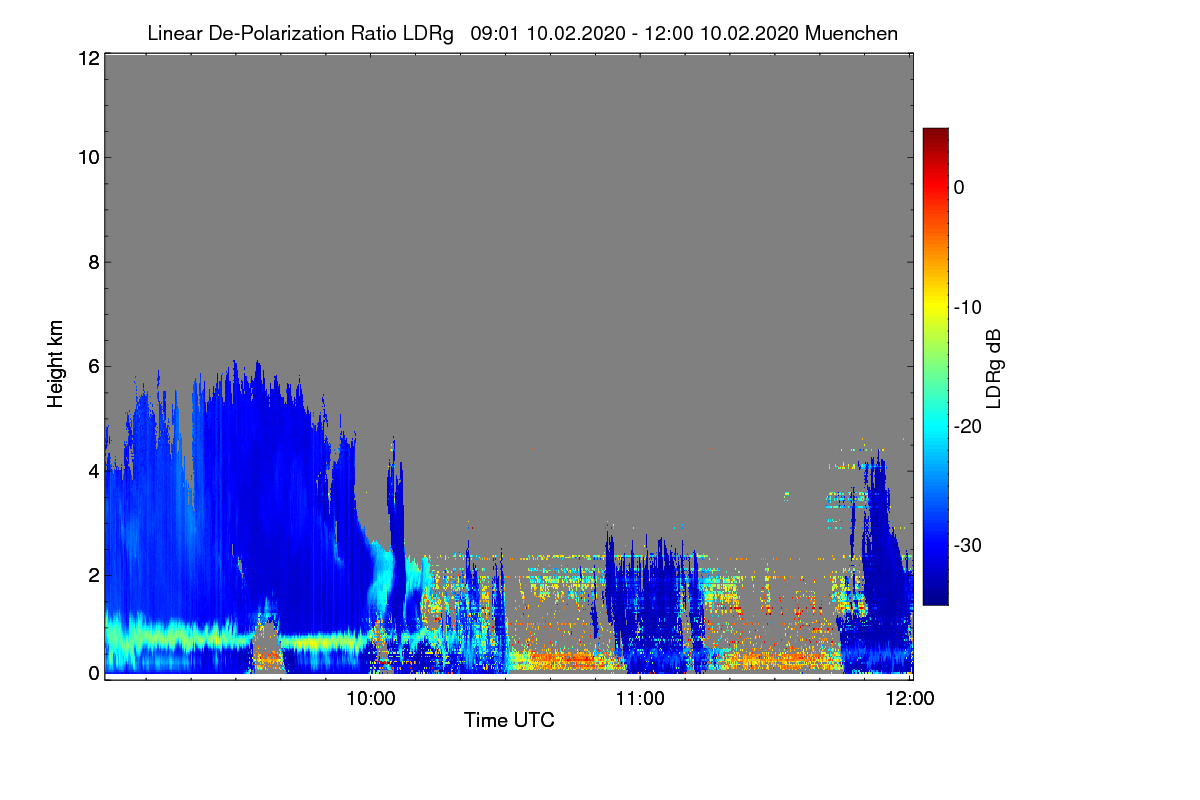Click the height axis label 12
This screenshot has height=800, width=1200.
pos(87,59)
